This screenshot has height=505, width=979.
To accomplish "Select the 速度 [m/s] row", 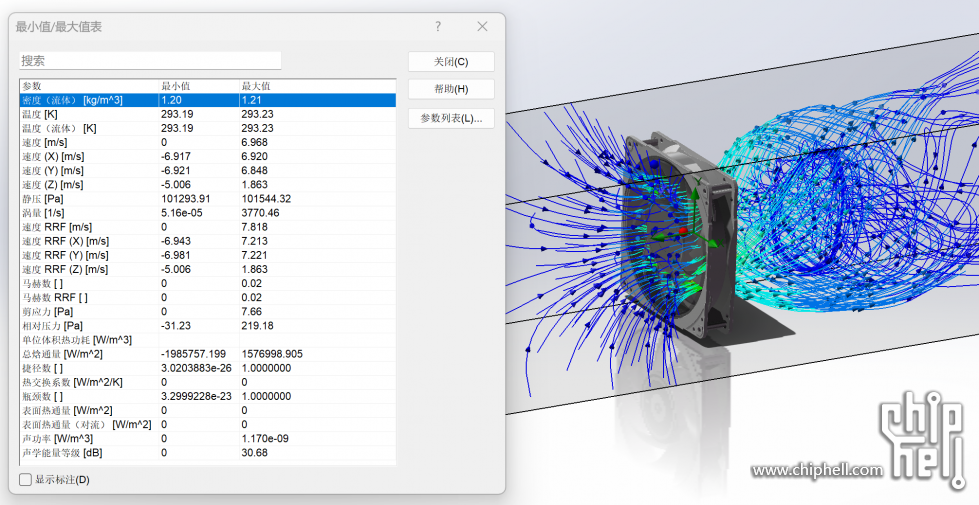I will pyautogui.click(x=208, y=142).
